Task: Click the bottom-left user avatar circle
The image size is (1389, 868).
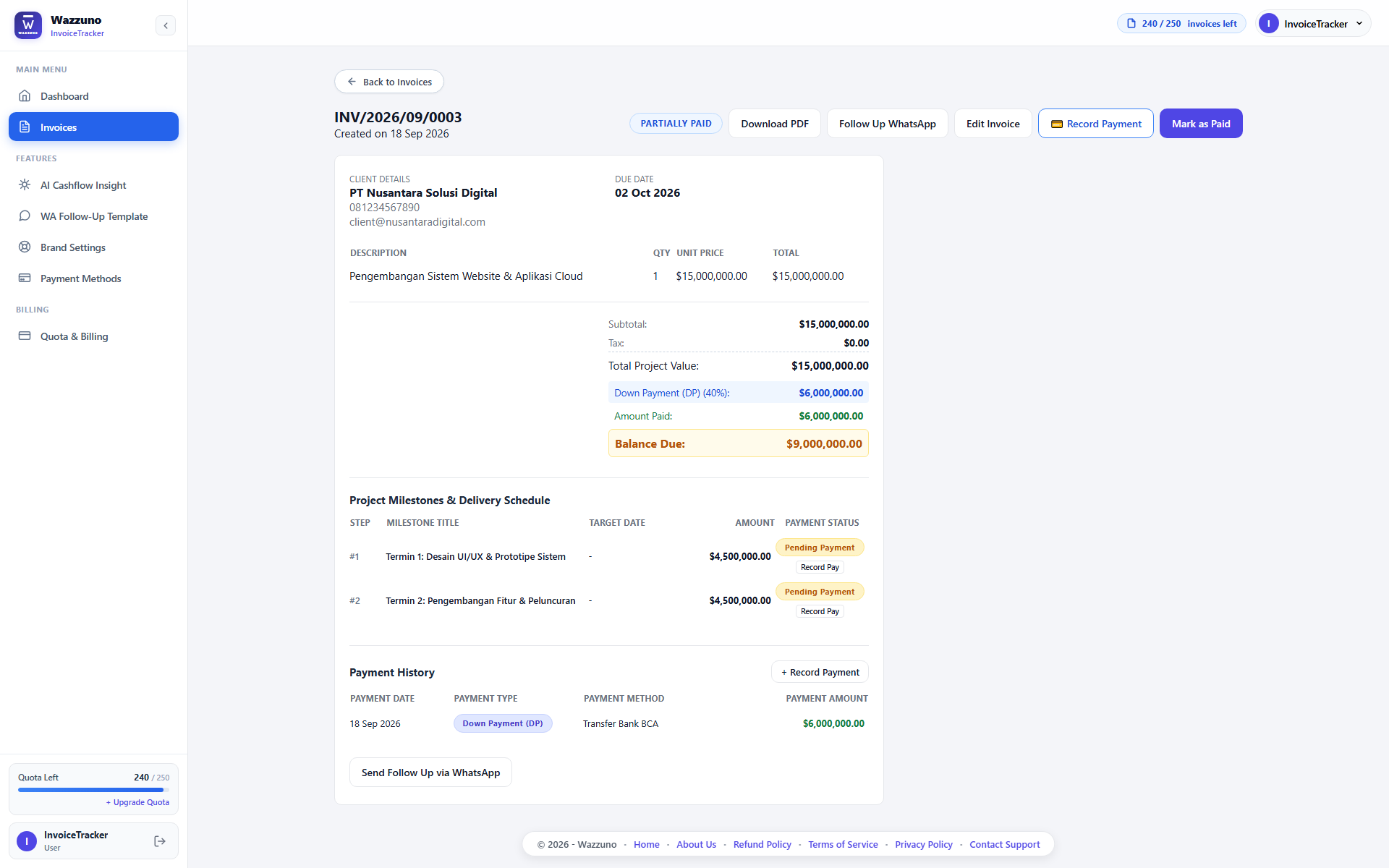Action: [27, 841]
